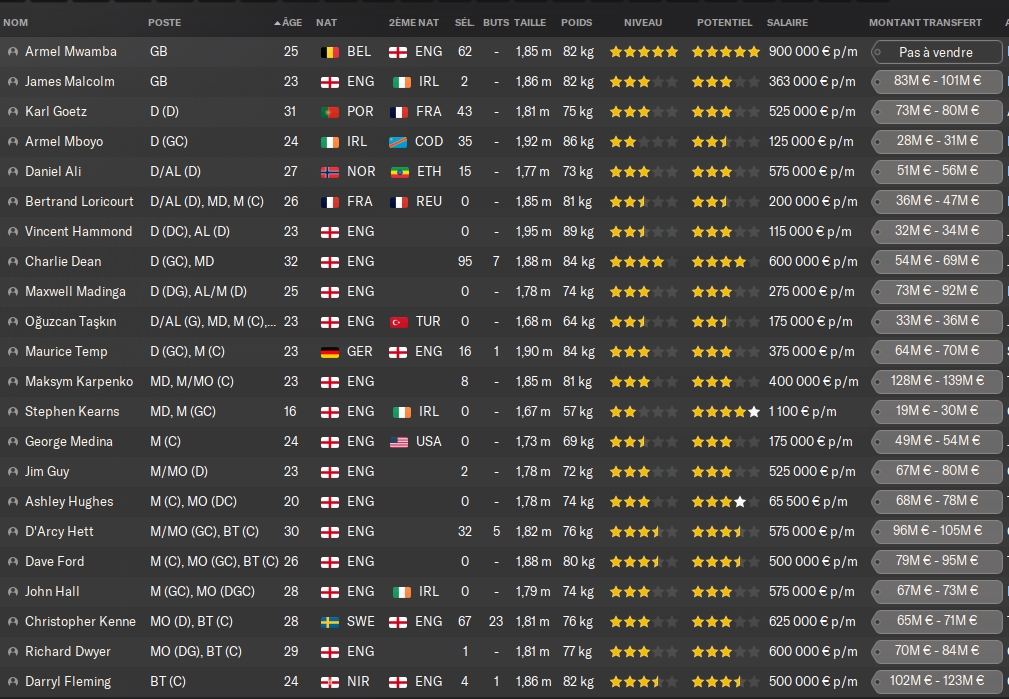1009x699 pixels.
Task: Click the 128M € - 139M € transfer value
Action: (938, 381)
